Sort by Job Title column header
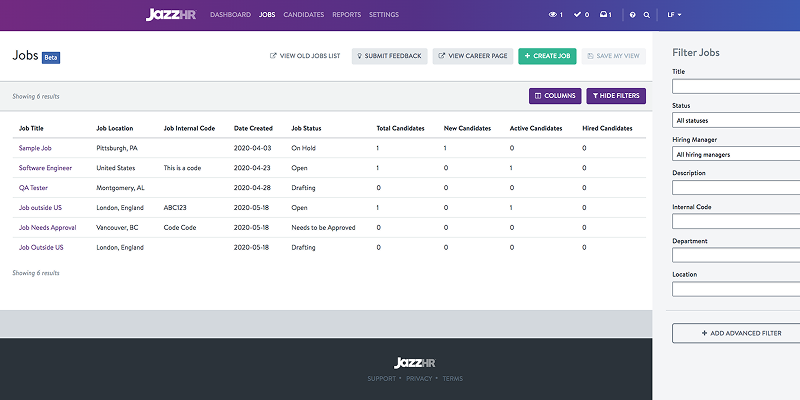This screenshot has height=400, width=800. [31, 129]
